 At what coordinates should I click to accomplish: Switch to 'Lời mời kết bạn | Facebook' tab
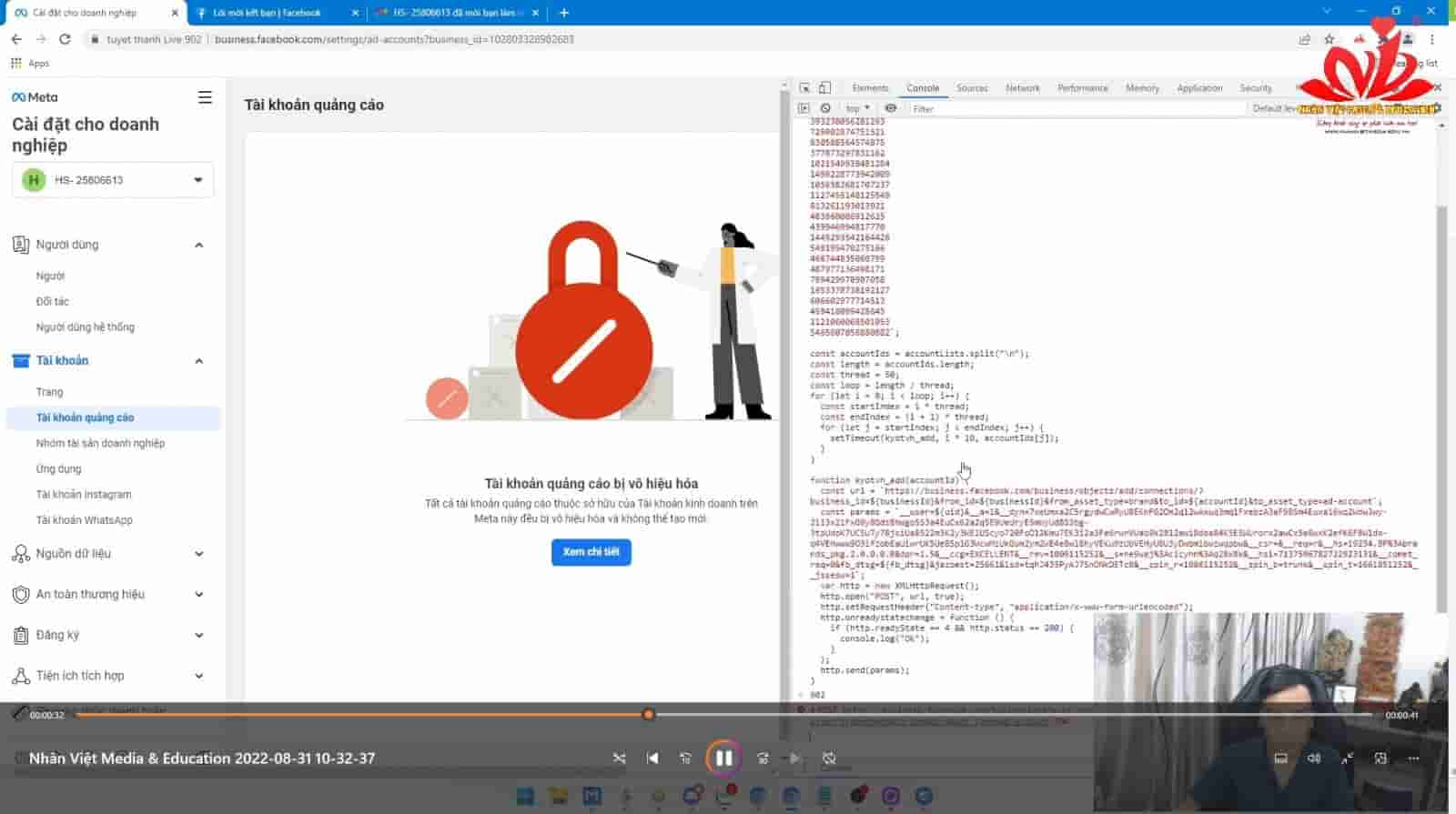click(277, 13)
